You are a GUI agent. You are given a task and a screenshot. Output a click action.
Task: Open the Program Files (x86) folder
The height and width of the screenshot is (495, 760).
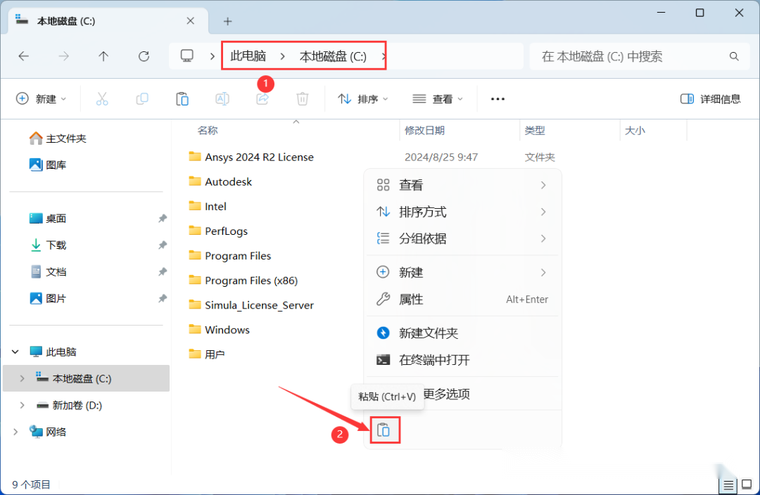coord(251,281)
